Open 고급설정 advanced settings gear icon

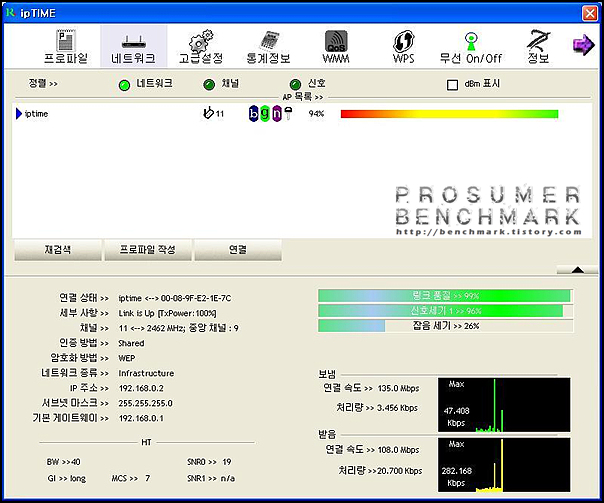point(201,47)
